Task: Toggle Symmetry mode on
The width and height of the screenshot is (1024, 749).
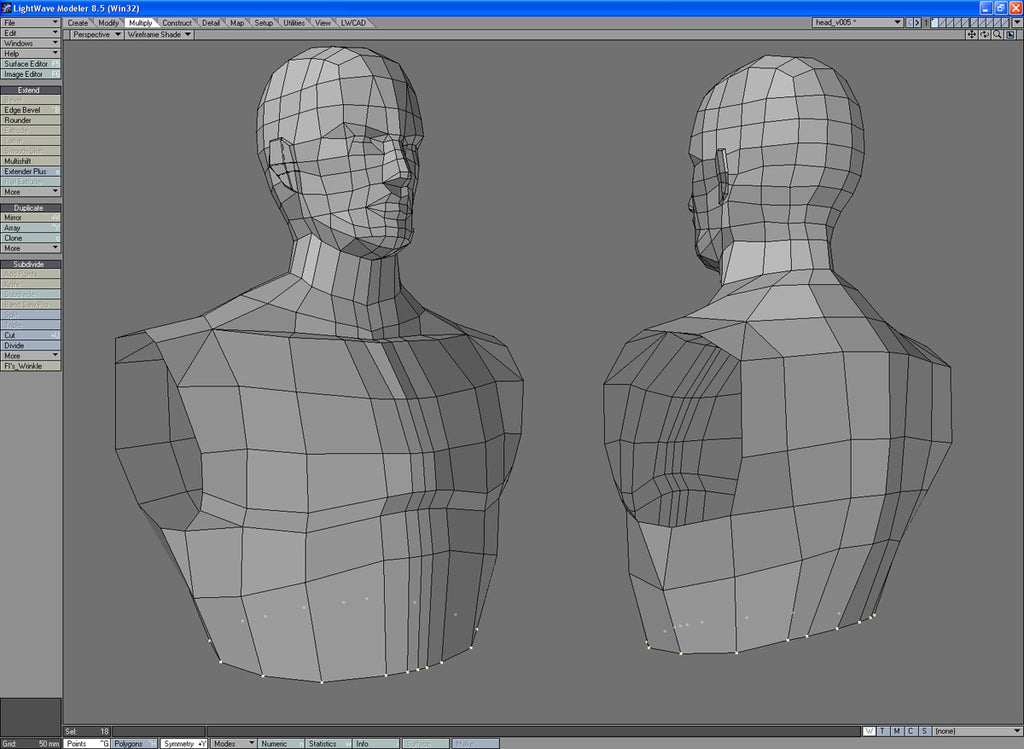Action: [x=184, y=744]
